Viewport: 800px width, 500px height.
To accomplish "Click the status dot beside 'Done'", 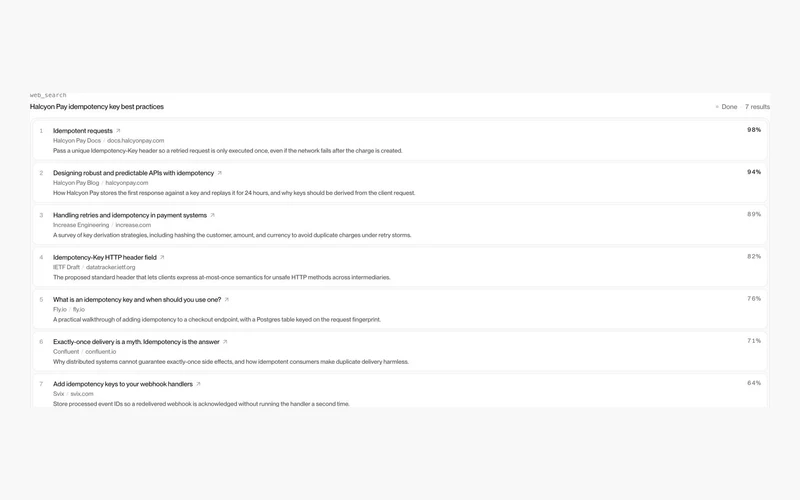I will 717,107.
